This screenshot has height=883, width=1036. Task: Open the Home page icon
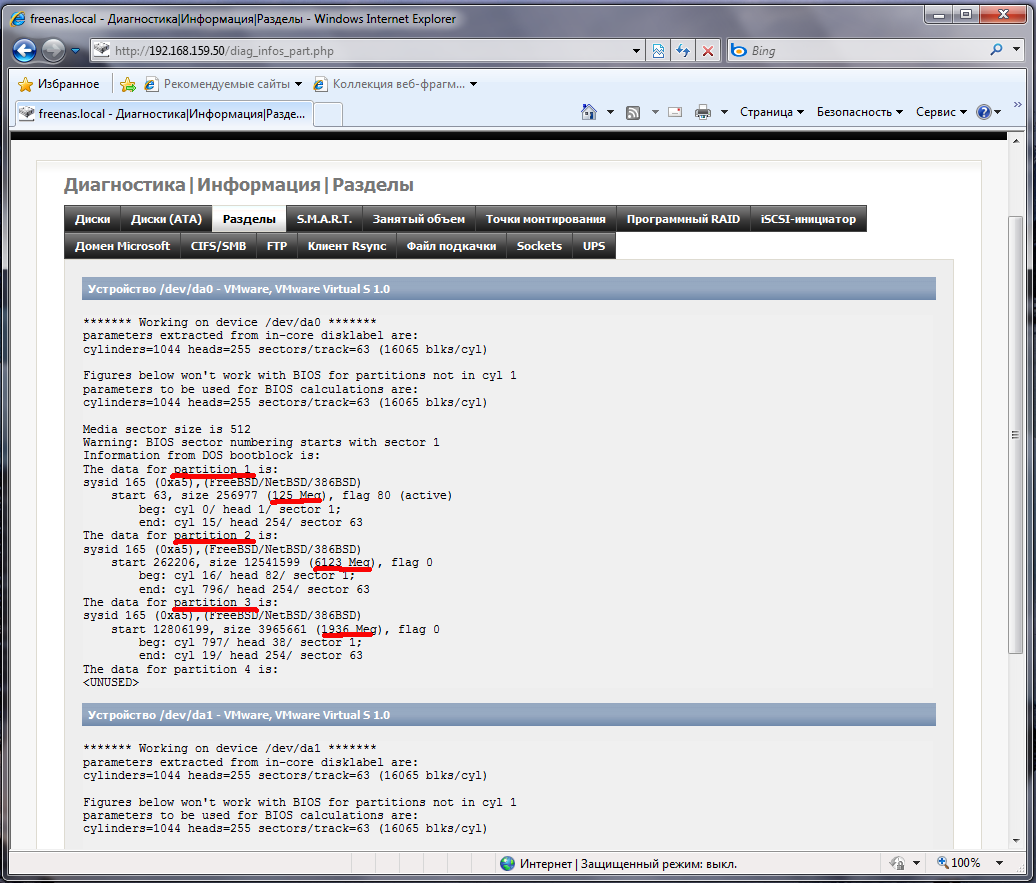pyautogui.click(x=589, y=112)
